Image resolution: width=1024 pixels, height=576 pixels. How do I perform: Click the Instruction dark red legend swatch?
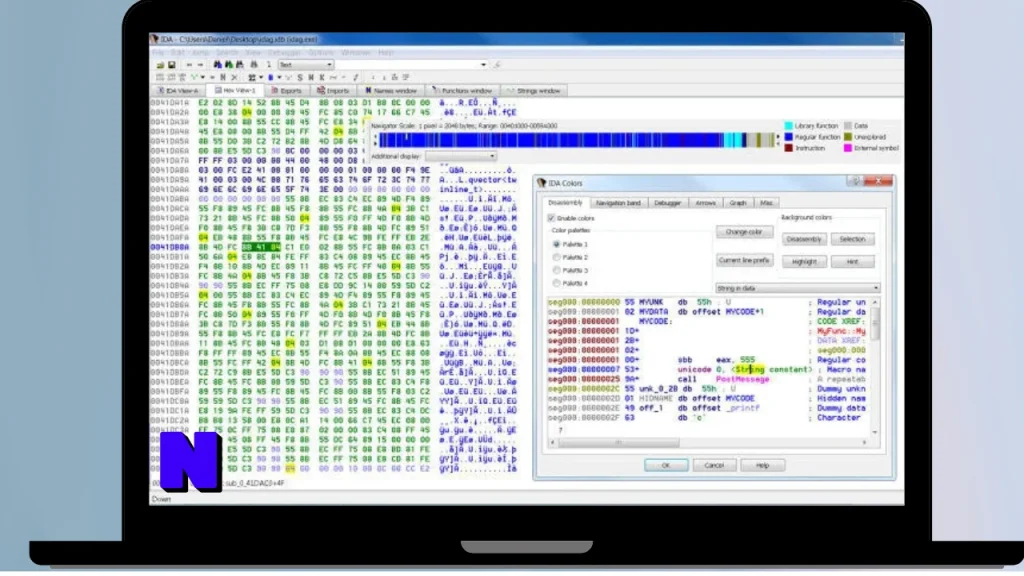tap(788, 148)
